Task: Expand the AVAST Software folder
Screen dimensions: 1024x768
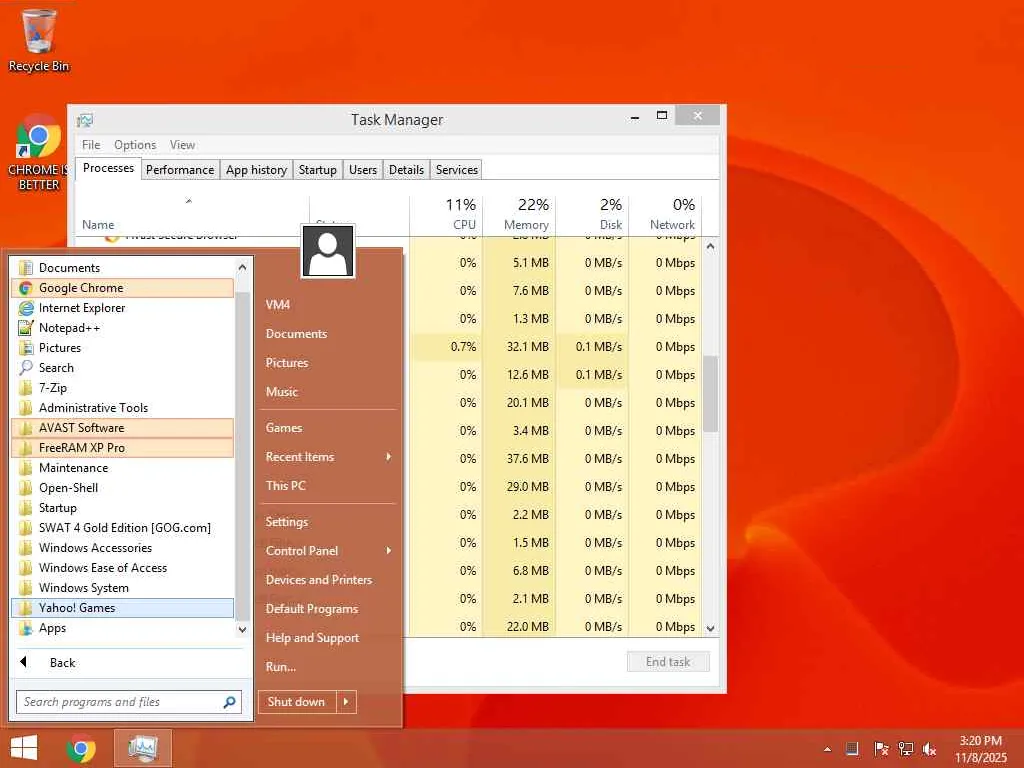Action: coord(123,428)
